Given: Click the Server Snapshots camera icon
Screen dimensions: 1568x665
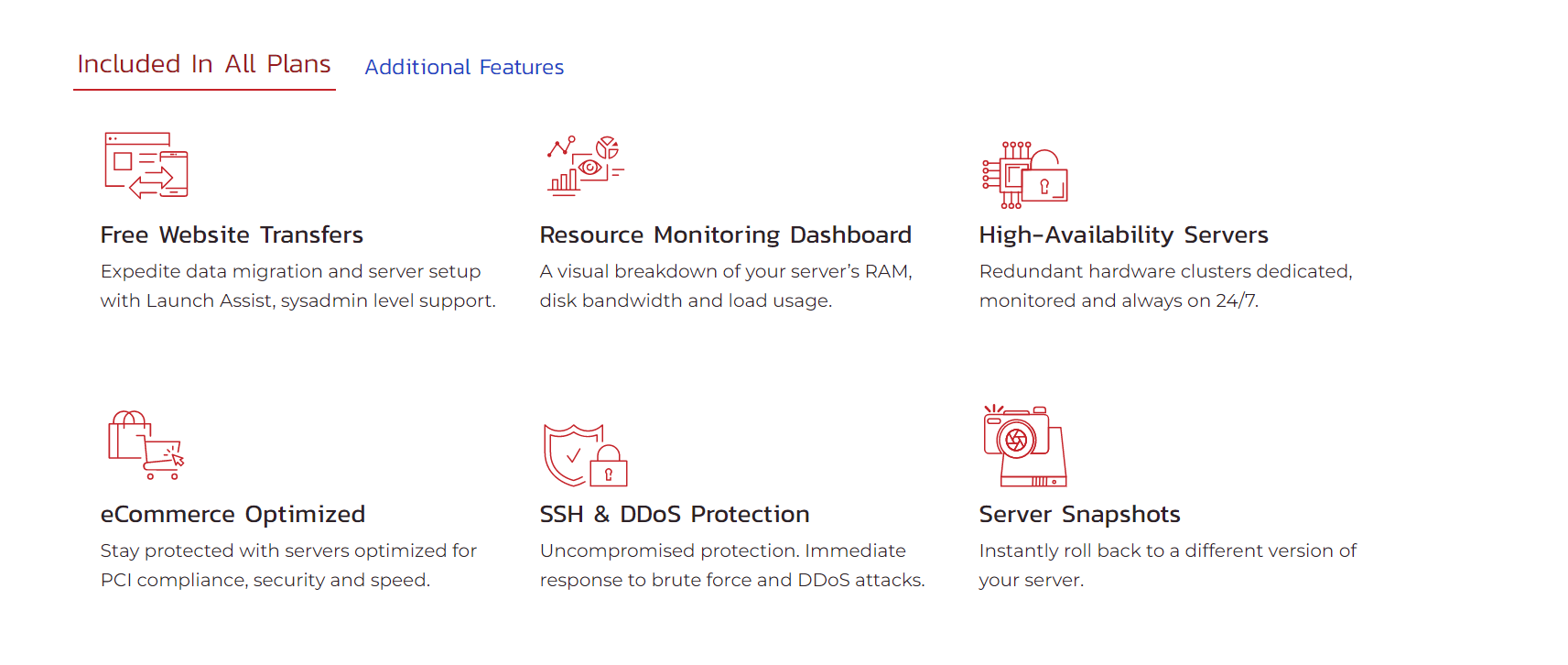Looking at the screenshot, I should 1025,445.
